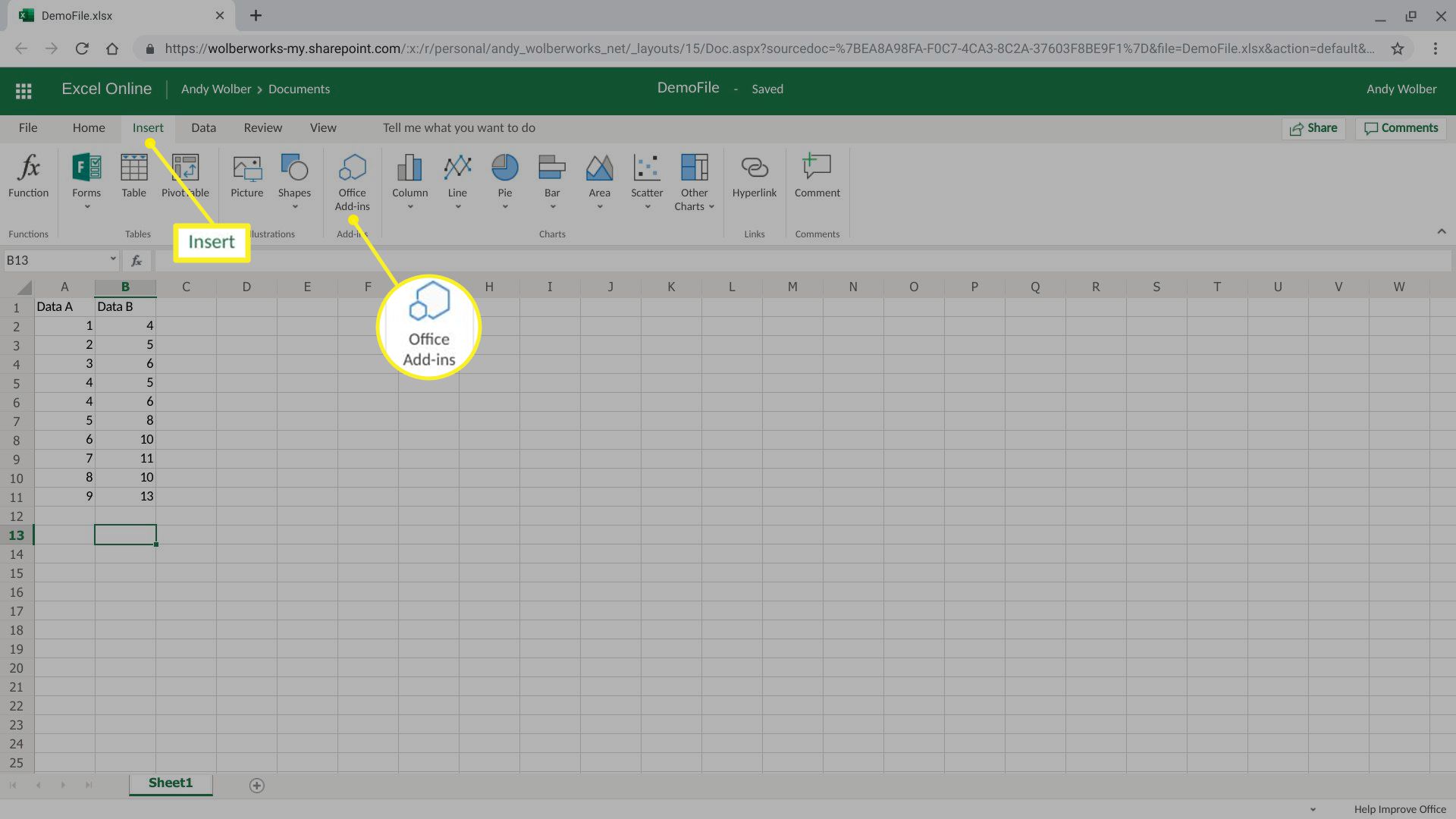Select the View tab

point(323,127)
